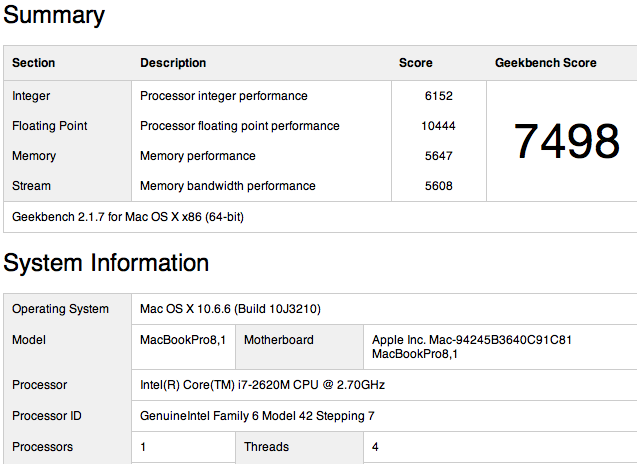The height and width of the screenshot is (464, 637).
Task: Select the Memory section label
Action: tap(34, 156)
